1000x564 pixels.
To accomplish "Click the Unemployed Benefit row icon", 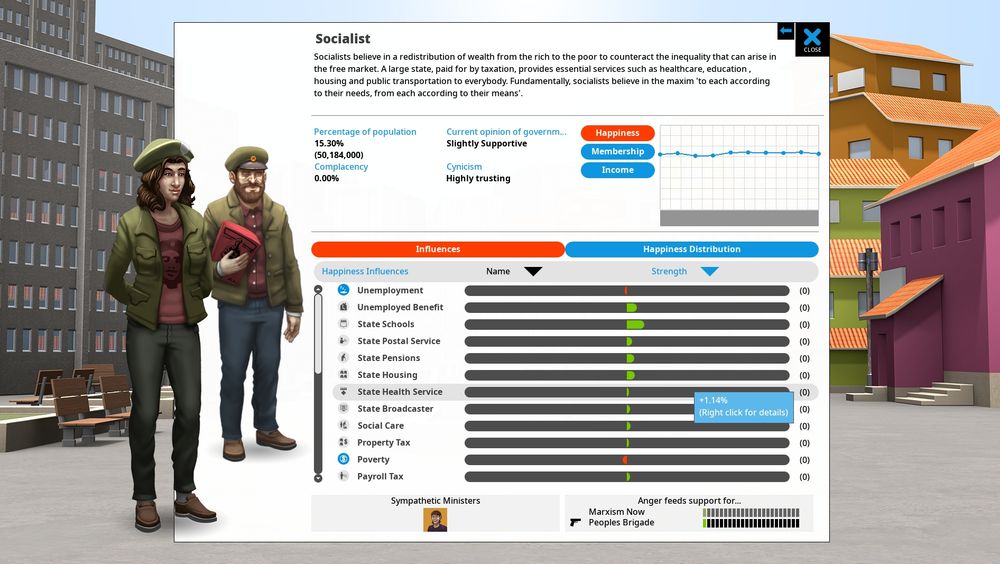I will coord(343,307).
